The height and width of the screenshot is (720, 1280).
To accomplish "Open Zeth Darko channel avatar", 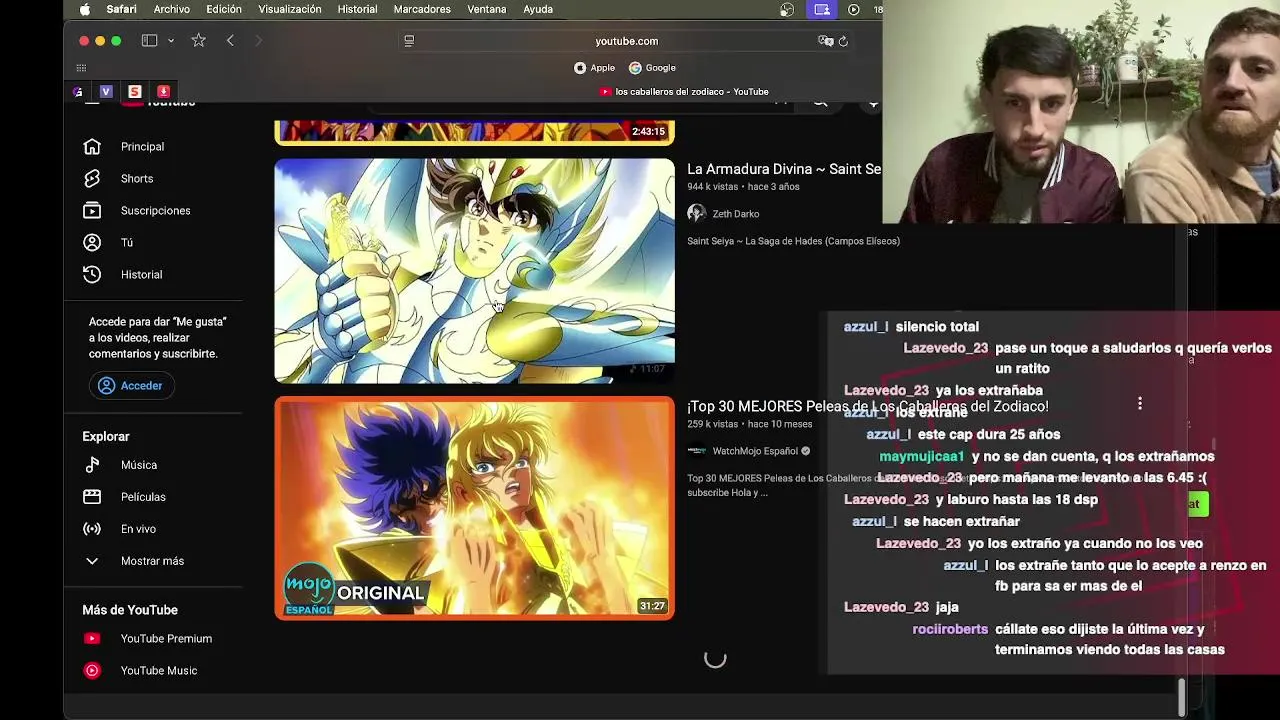I will pos(696,214).
